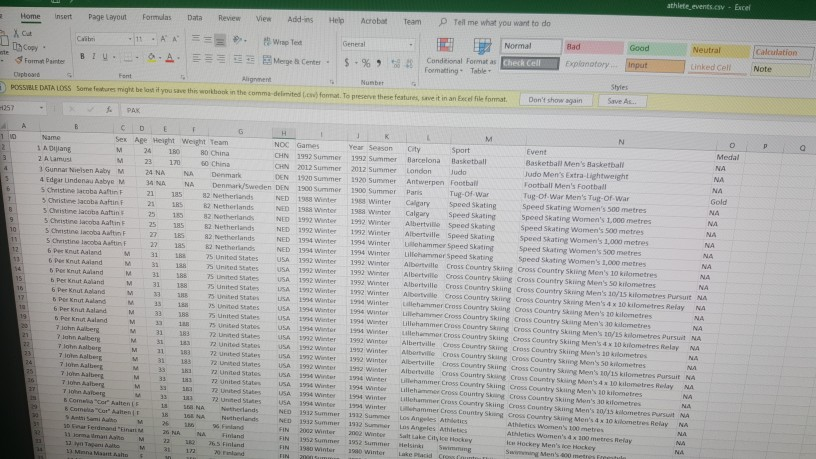Expand the Number dialog launcher
Screen dimensions: 816x459
click(414, 83)
